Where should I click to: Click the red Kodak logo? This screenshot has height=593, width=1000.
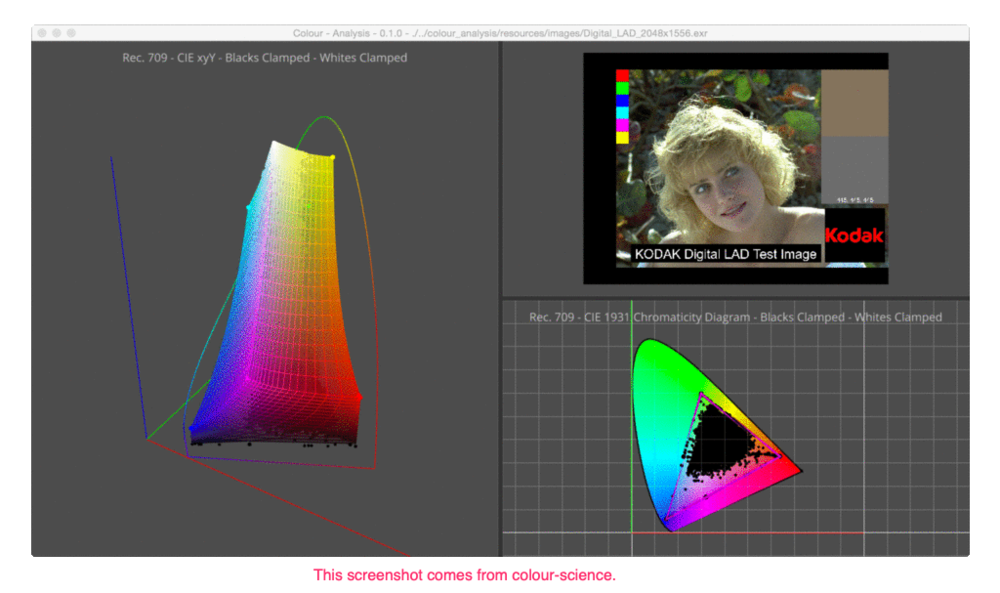[x=854, y=236]
